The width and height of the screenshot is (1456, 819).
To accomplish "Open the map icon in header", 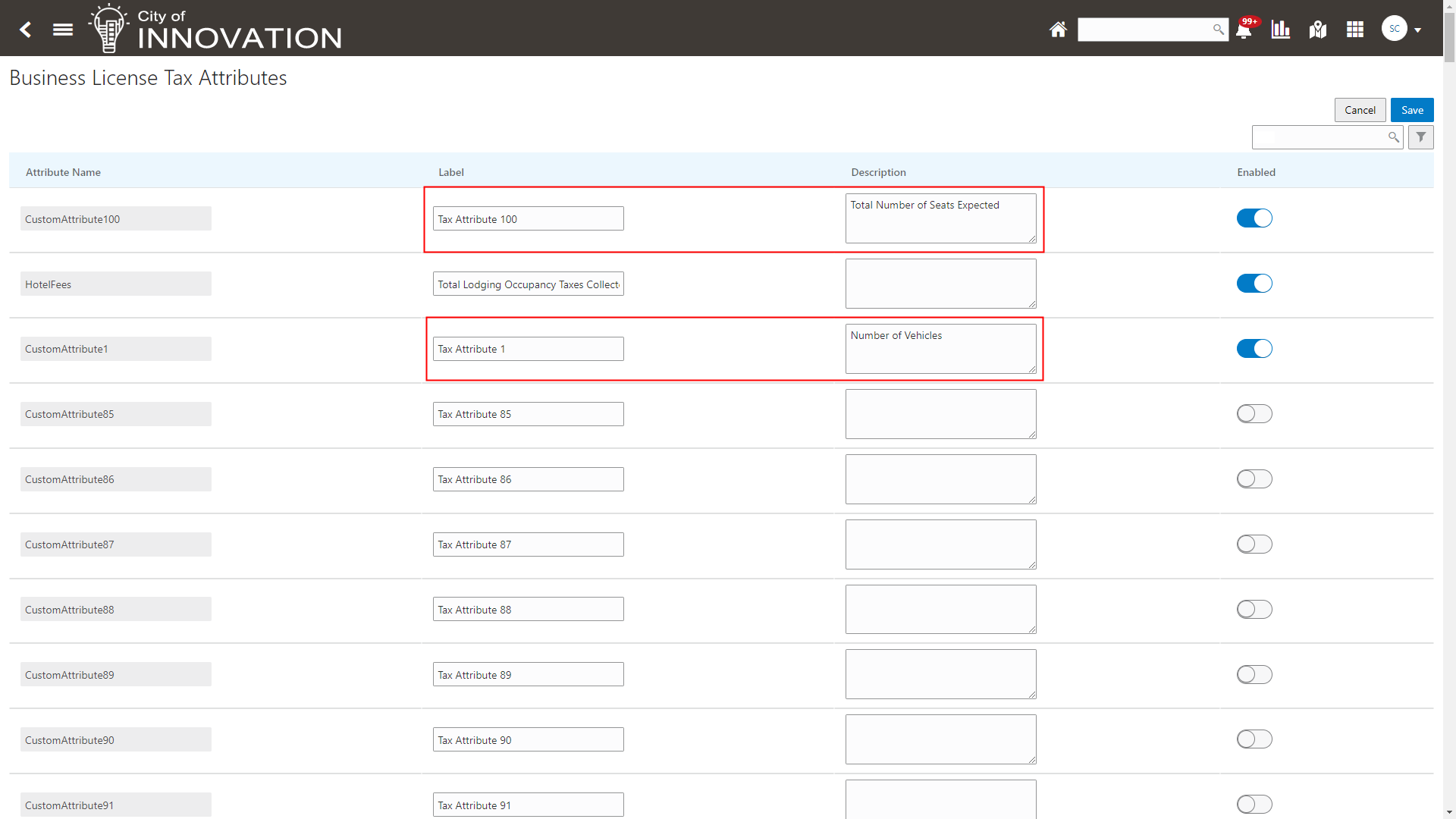I will coord(1318,30).
